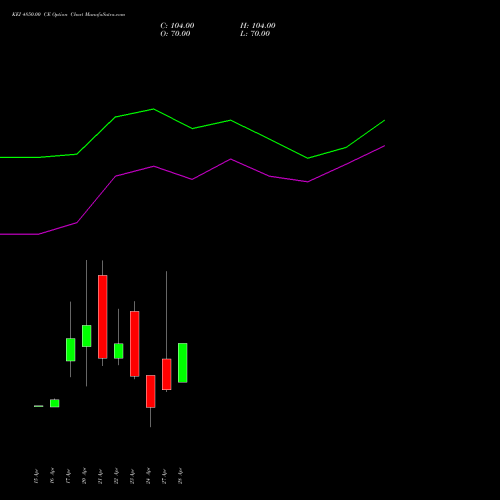Click the purple indicator line's middle peak
Screen dimensions: 500x500
click(231, 159)
